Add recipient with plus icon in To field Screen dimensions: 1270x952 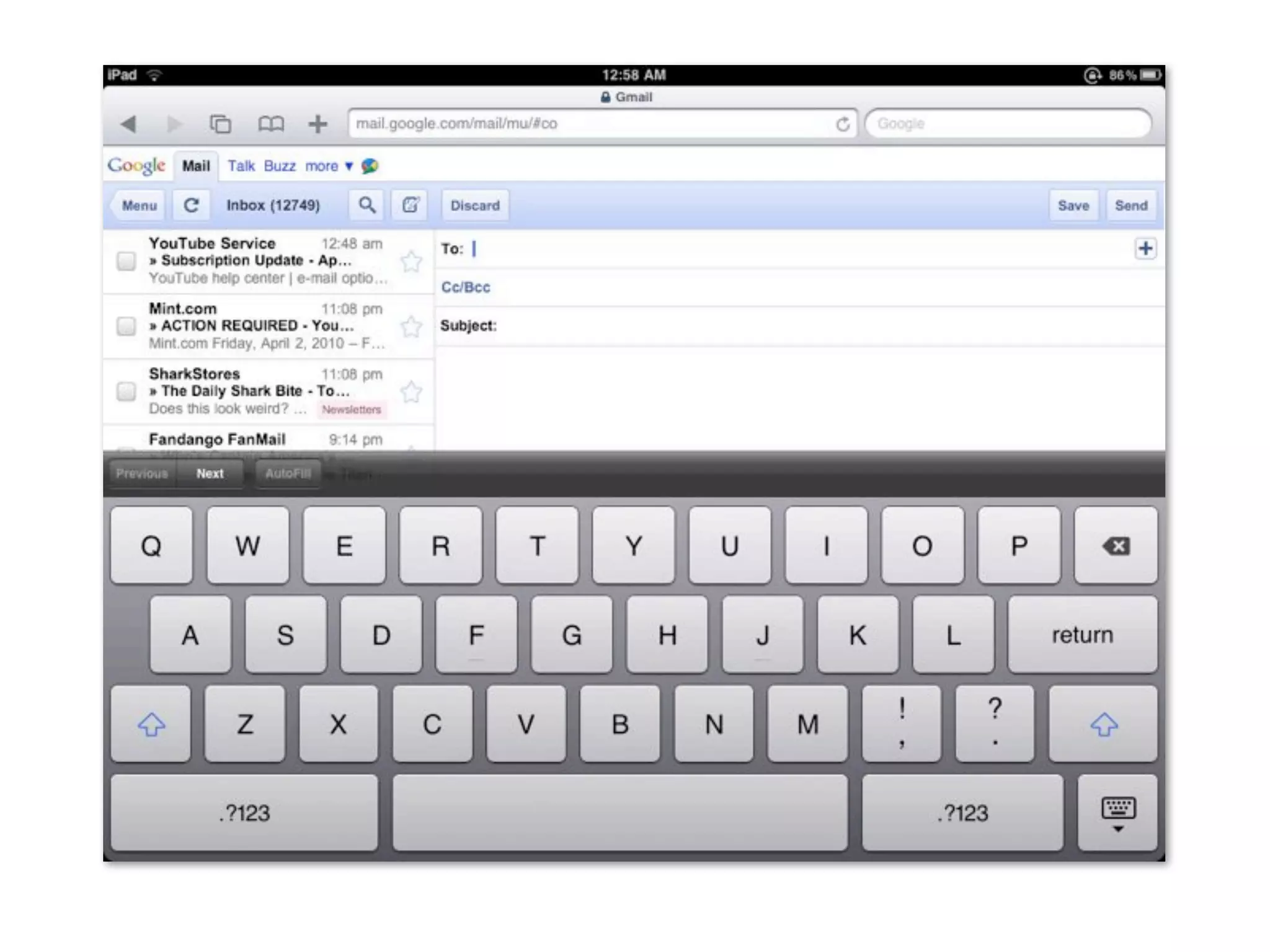point(1145,249)
